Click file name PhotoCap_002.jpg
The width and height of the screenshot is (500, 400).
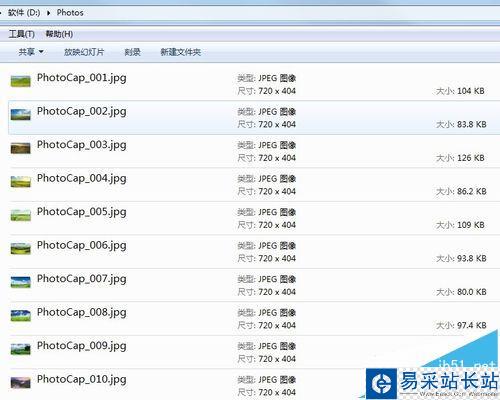point(82,112)
